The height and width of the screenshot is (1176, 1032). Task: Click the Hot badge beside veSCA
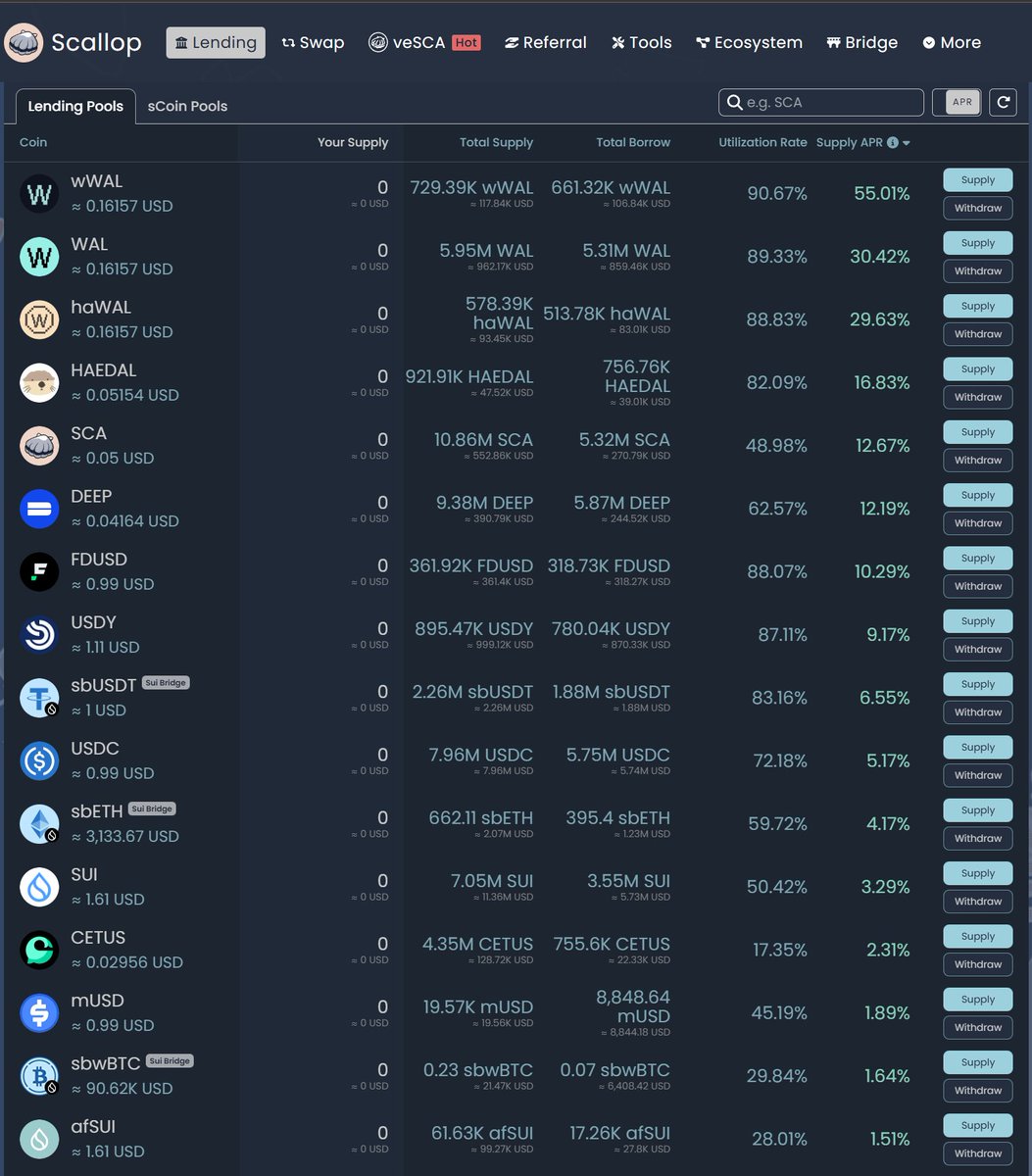(467, 43)
